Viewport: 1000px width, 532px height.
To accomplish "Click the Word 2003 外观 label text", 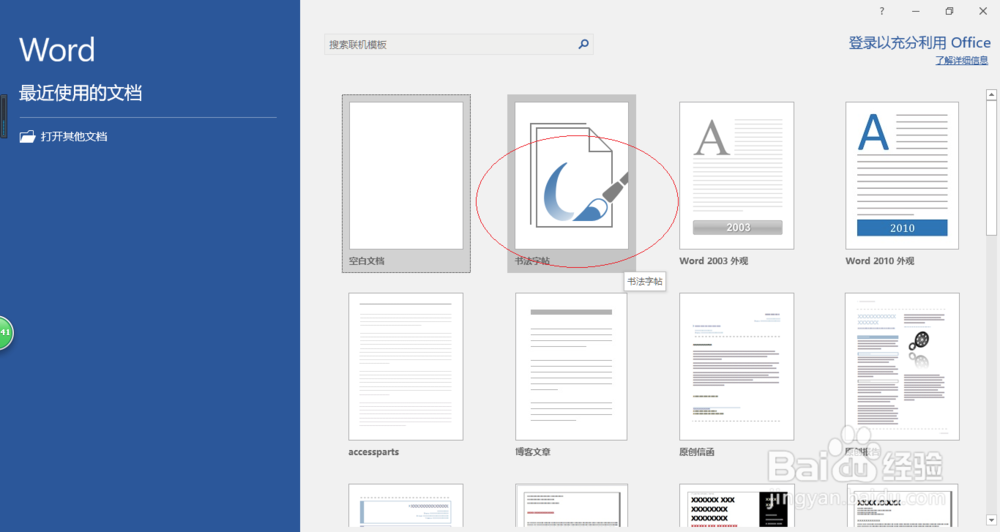I will [x=714, y=261].
